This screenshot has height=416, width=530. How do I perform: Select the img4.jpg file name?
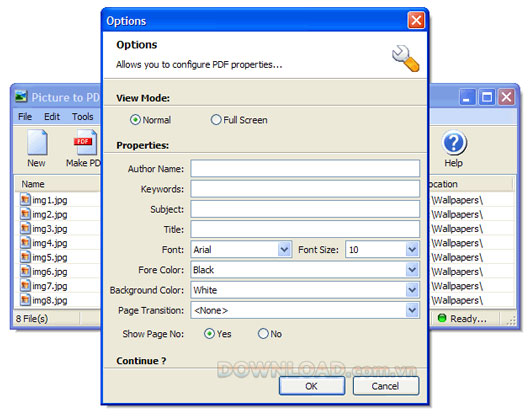(50, 243)
